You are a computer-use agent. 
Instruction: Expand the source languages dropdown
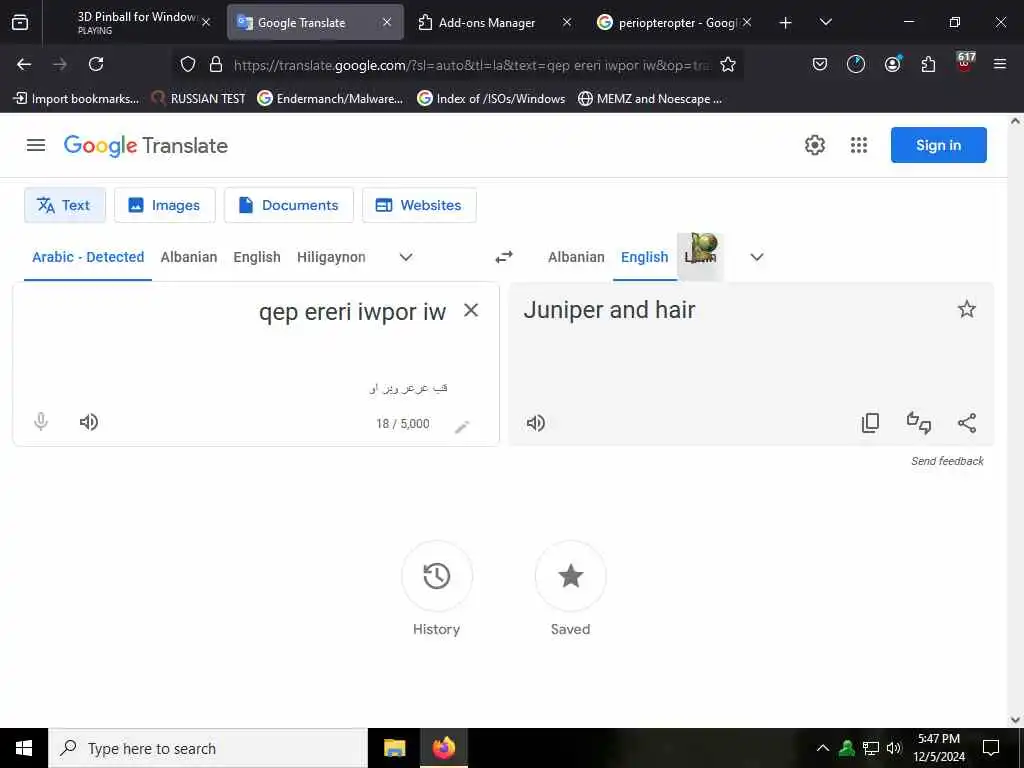406,257
